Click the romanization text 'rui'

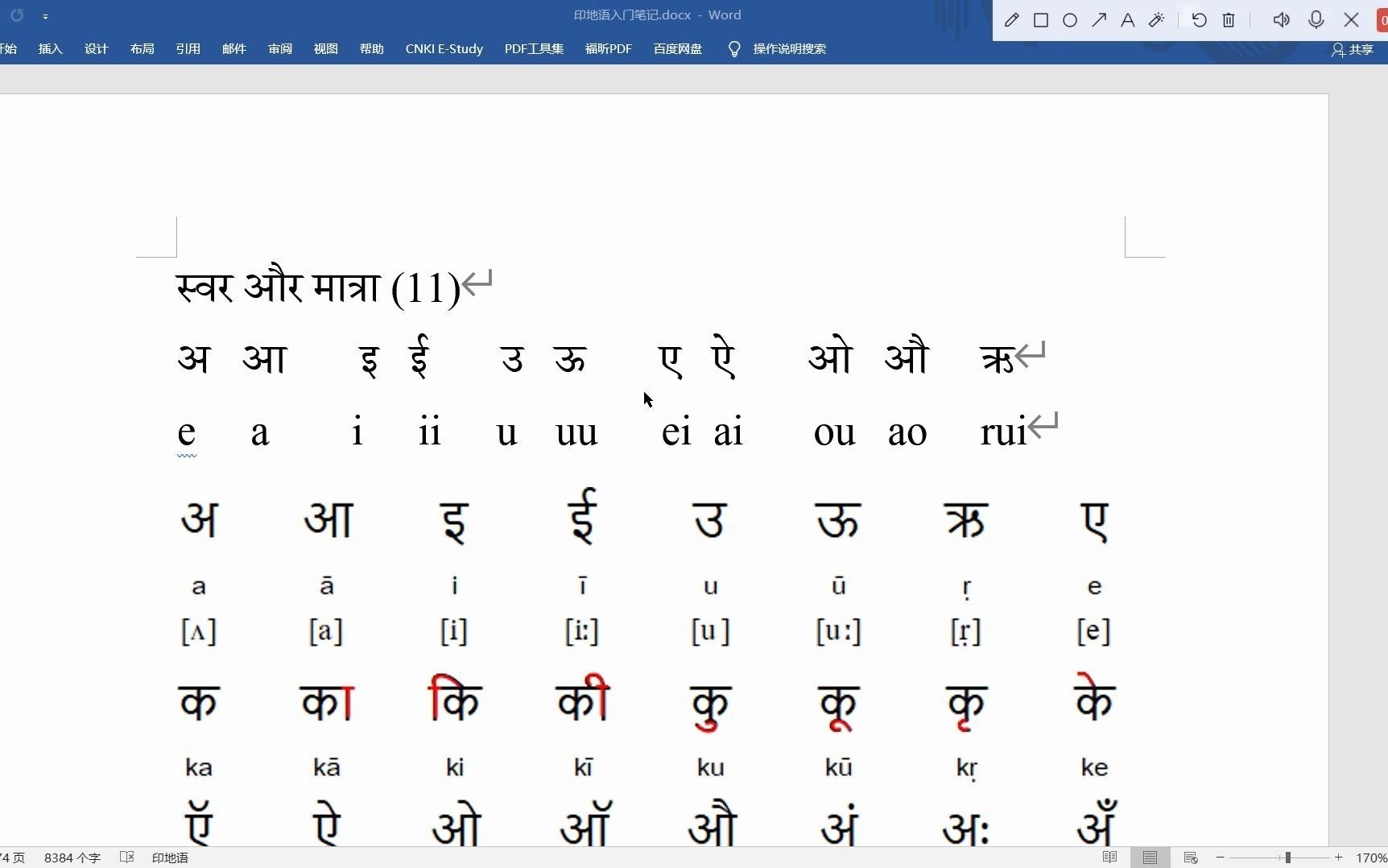click(1003, 432)
